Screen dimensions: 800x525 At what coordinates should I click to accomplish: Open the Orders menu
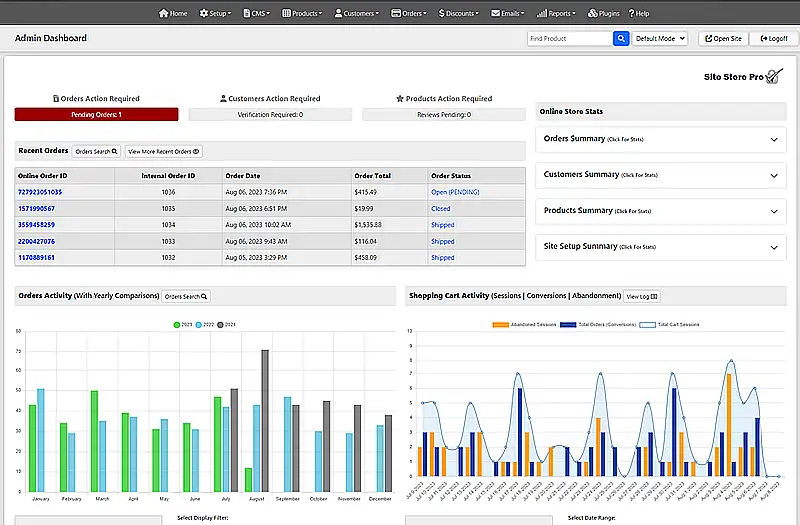[409, 13]
